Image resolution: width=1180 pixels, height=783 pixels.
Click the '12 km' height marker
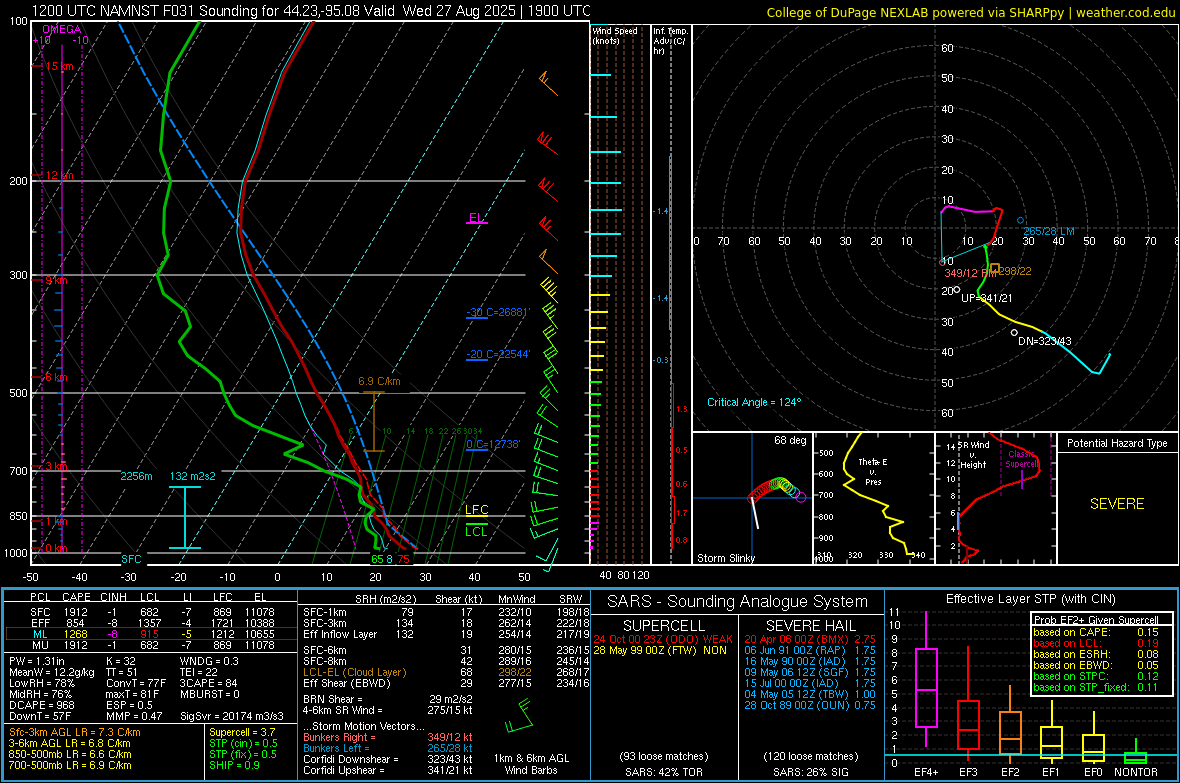(x=59, y=175)
